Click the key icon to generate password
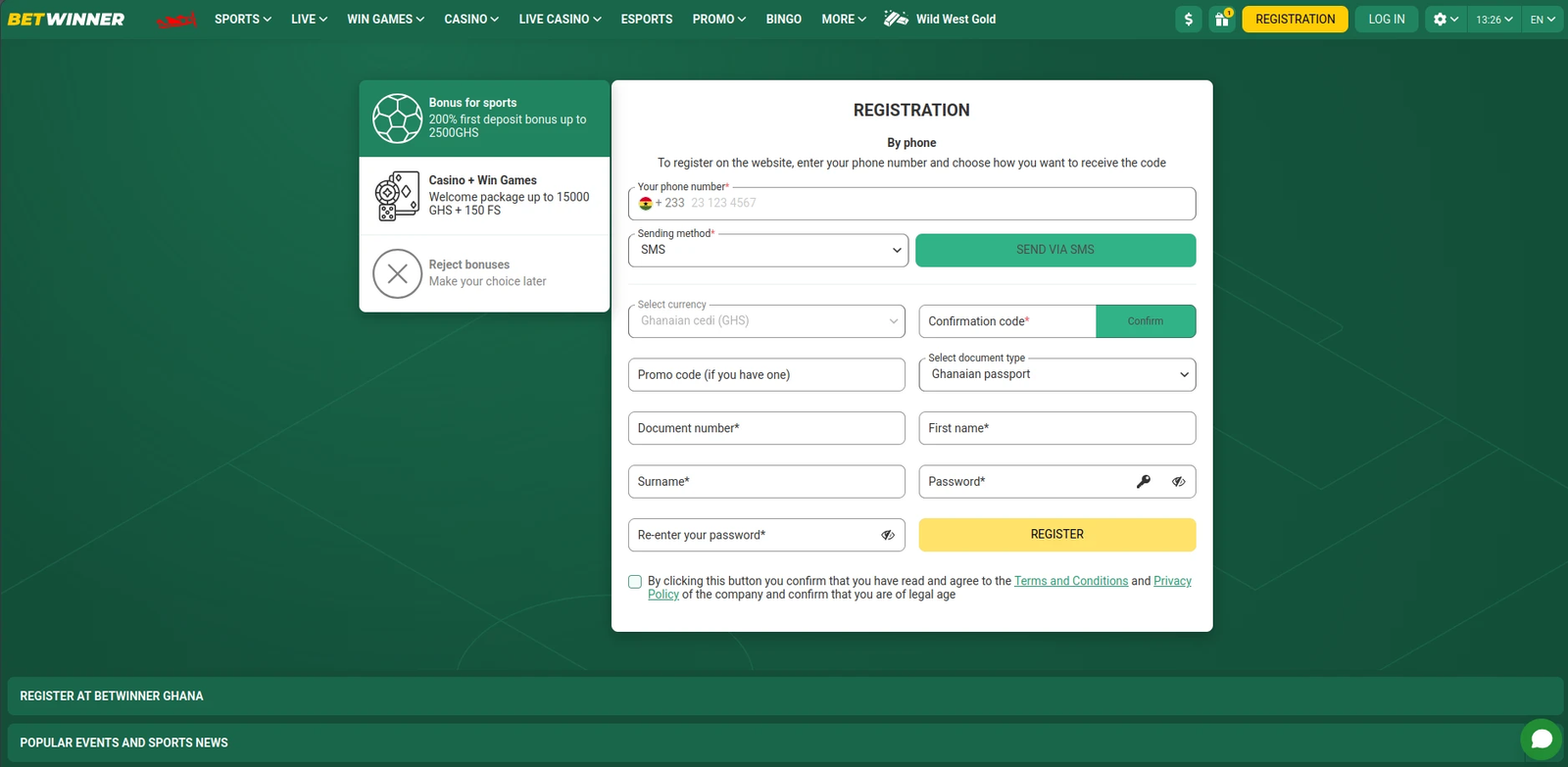1568x767 pixels. coord(1144,482)
